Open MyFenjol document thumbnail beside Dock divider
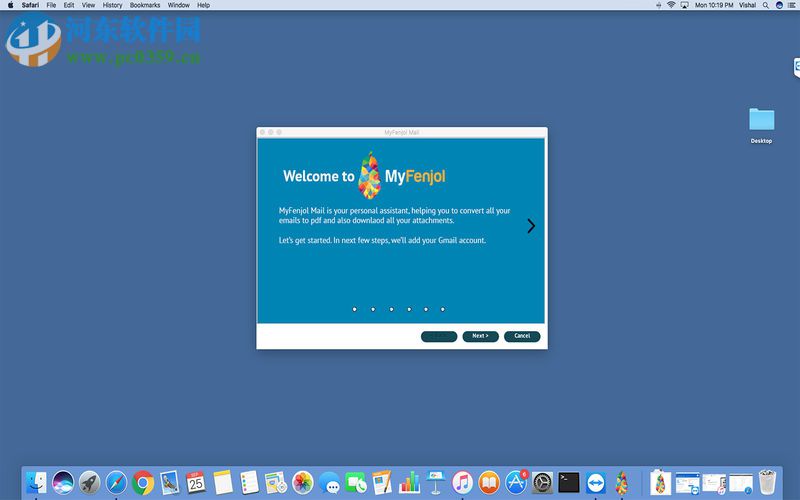 tap(660, 482)
